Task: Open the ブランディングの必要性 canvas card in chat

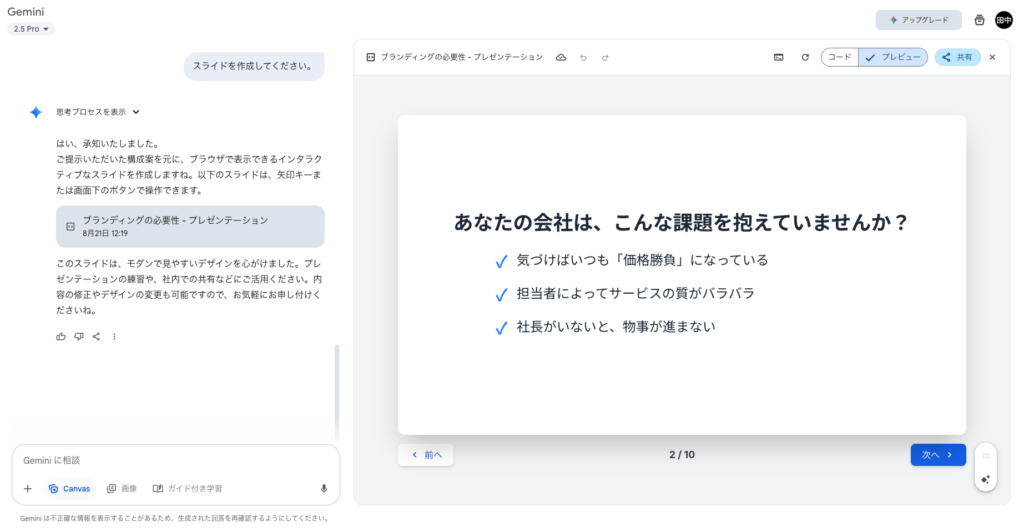Action: 190,227
